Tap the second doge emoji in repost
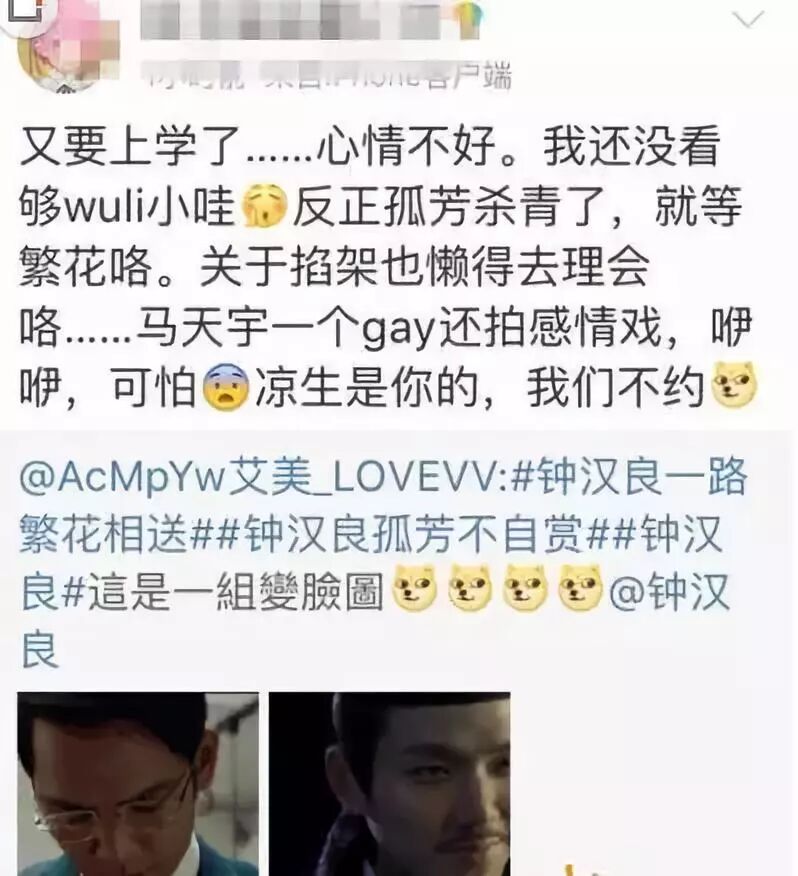This screenshot has width=798, height=876. [470, 588]
